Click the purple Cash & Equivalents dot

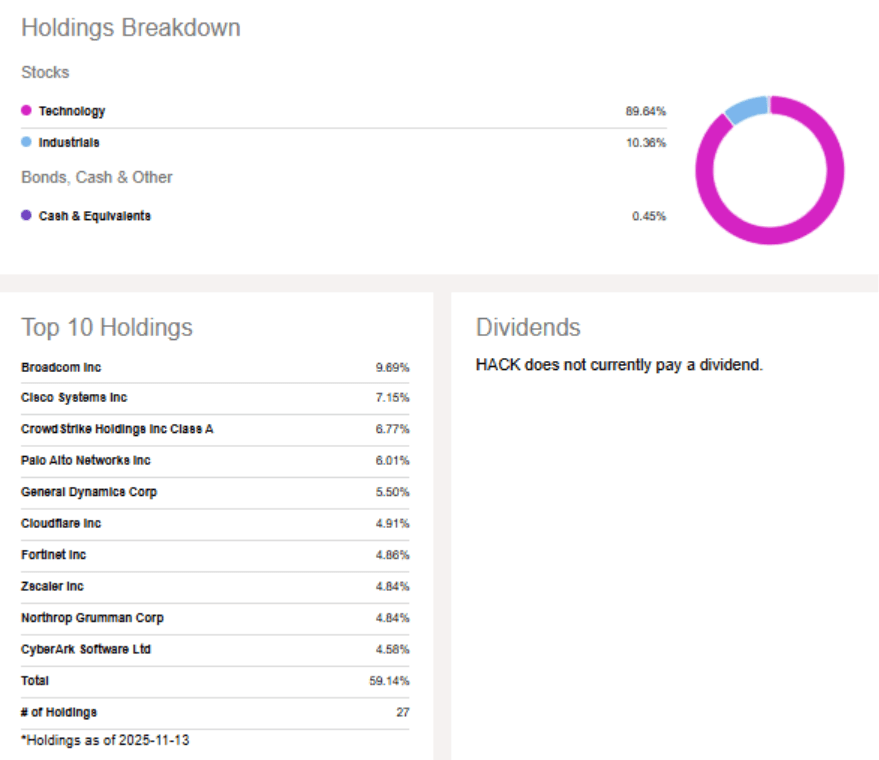(26, 215)
